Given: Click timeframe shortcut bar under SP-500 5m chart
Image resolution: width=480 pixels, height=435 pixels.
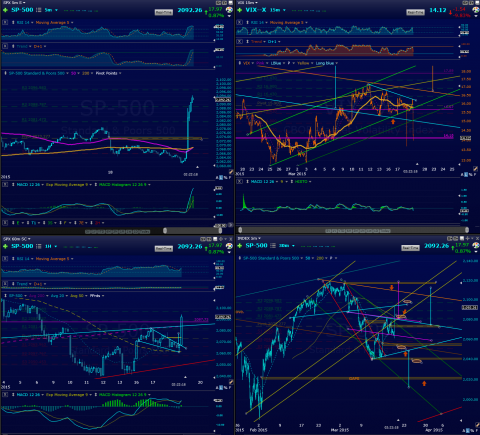Looking at the screenshot, I should [117, 231].
